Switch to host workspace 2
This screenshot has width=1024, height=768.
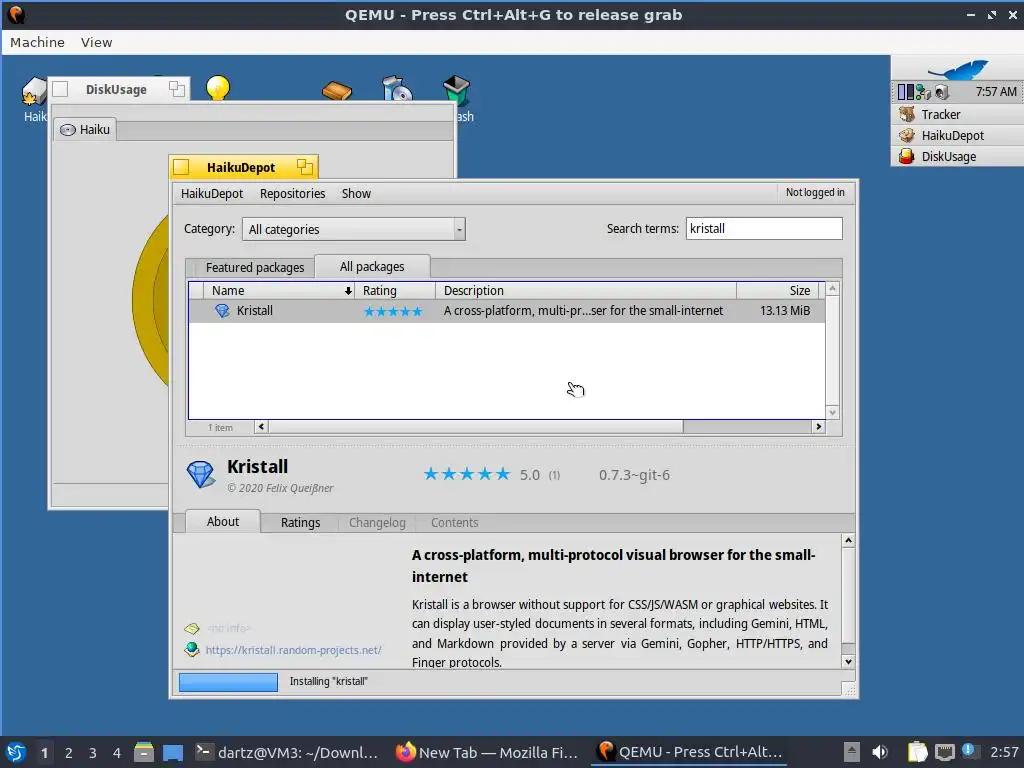(x=68, y=753)
